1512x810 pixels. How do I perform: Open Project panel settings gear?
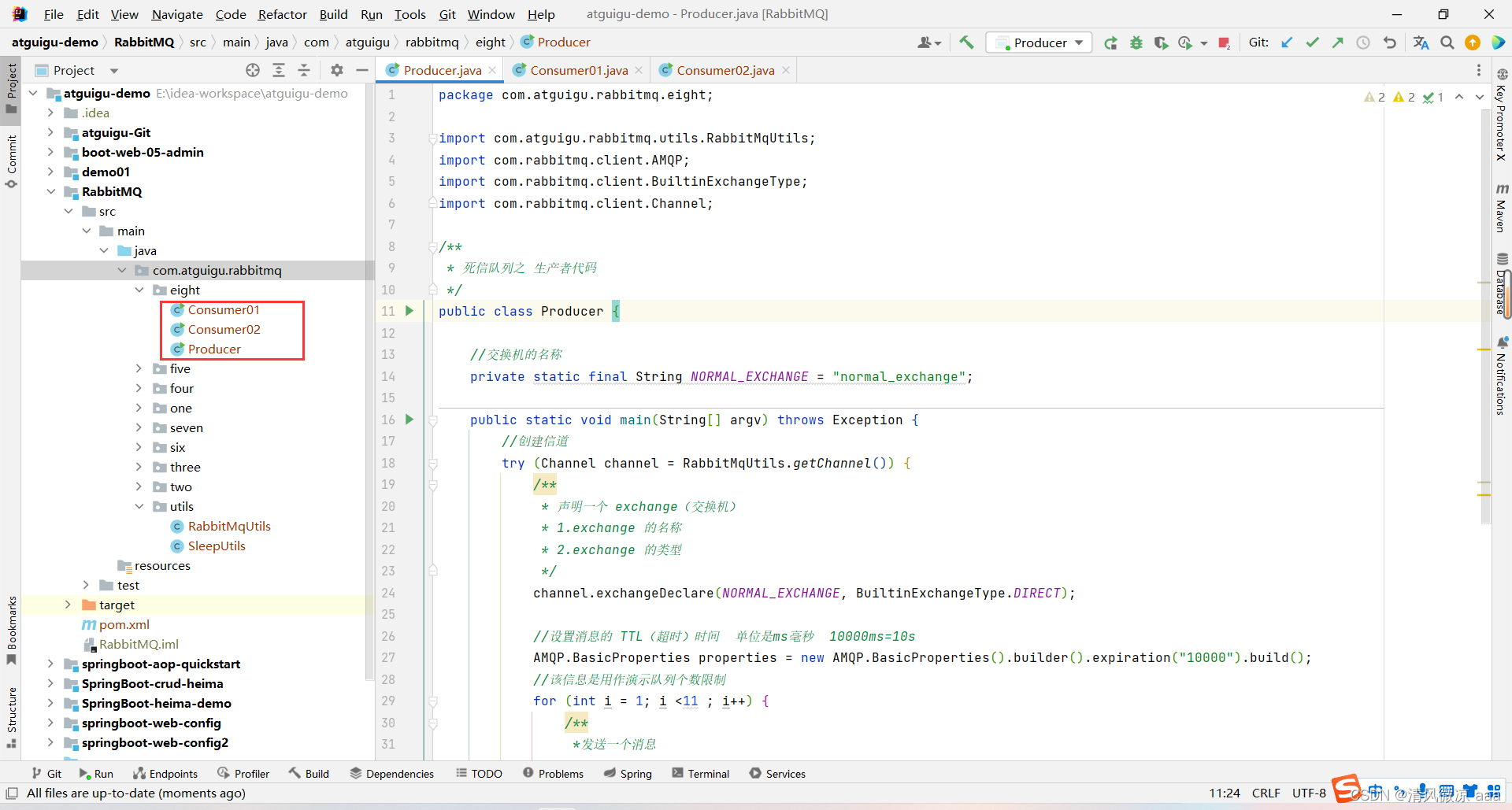pyautogui.click(x=337, y=70)
